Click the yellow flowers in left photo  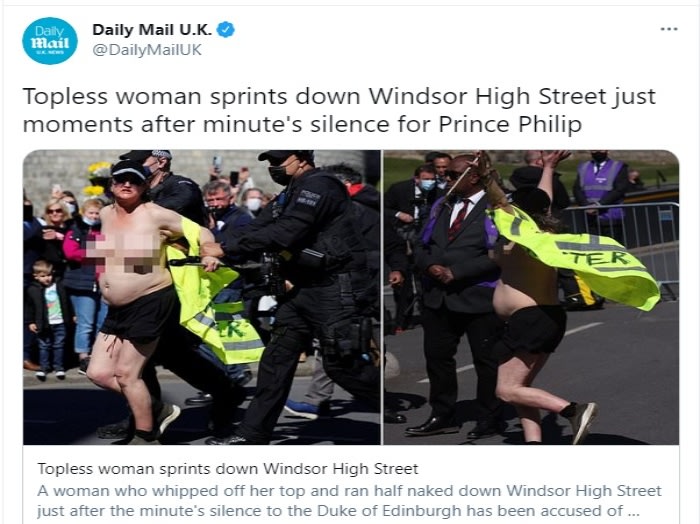click(x=97, y=179)
